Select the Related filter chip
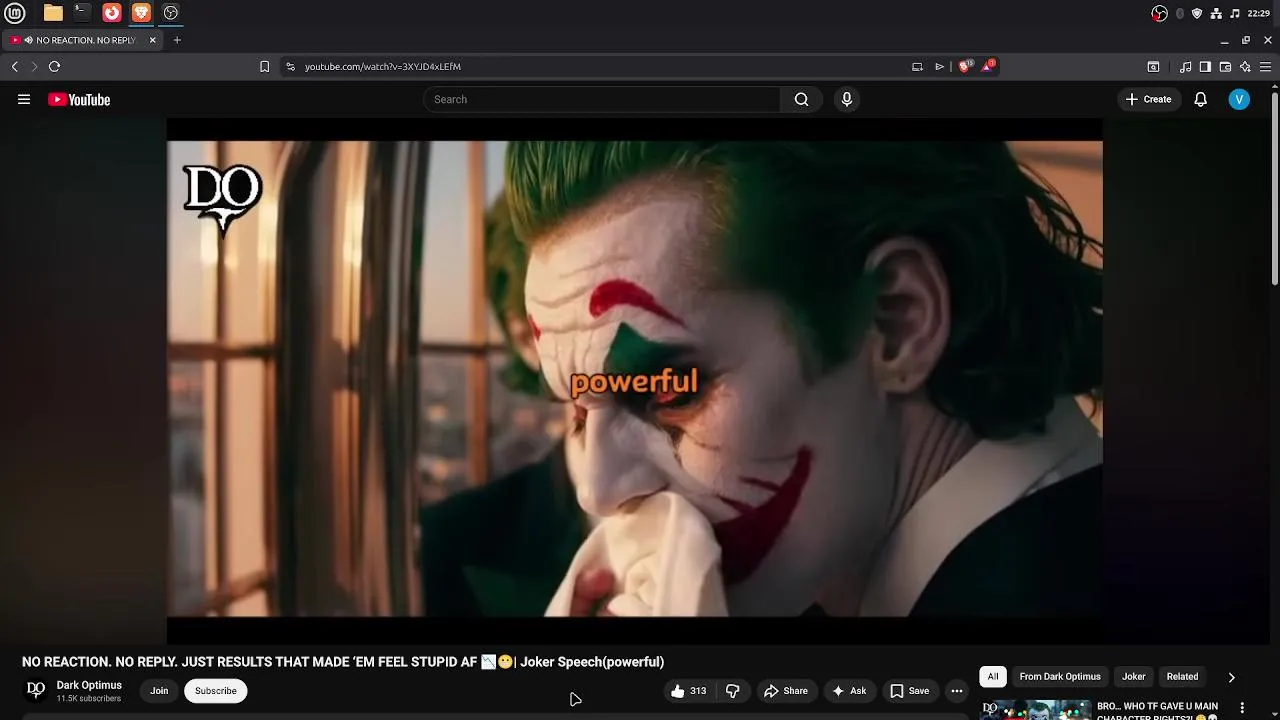The image size is (1280, 720). click(1182, 677)
